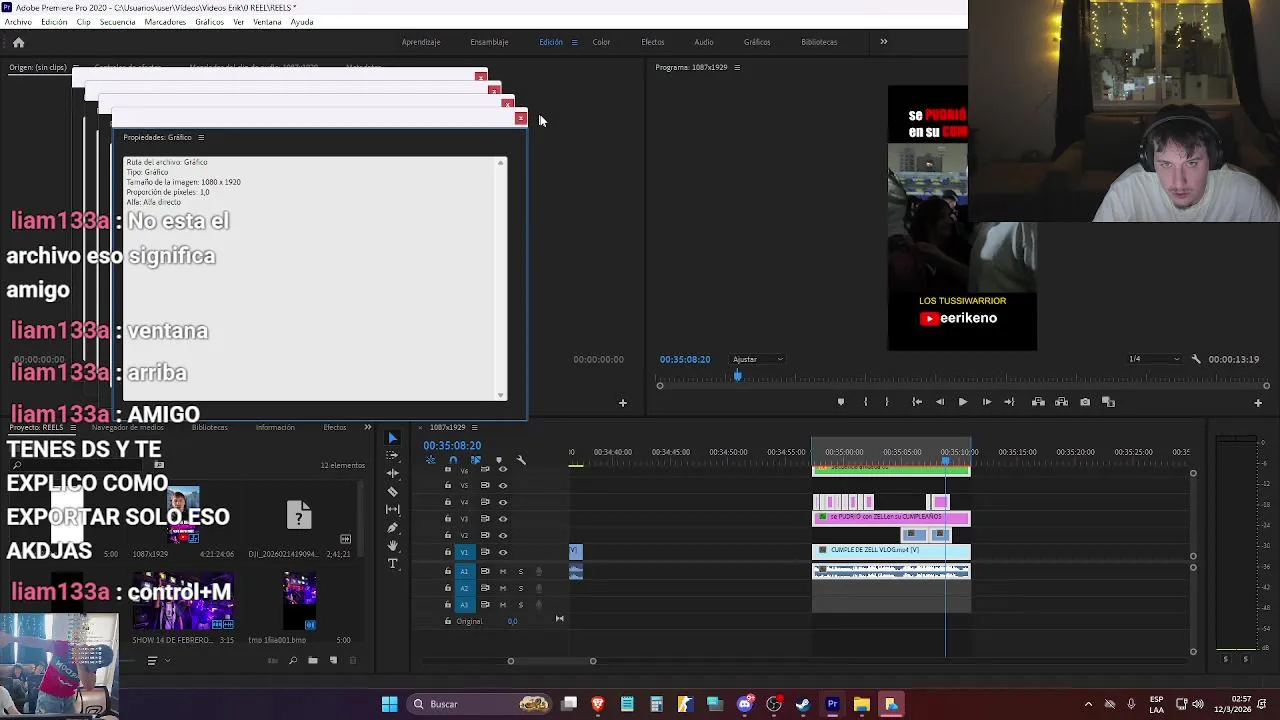The image size is (1280, 720).
Task: Export frame with camera icon
Action: coord(1085,402)
